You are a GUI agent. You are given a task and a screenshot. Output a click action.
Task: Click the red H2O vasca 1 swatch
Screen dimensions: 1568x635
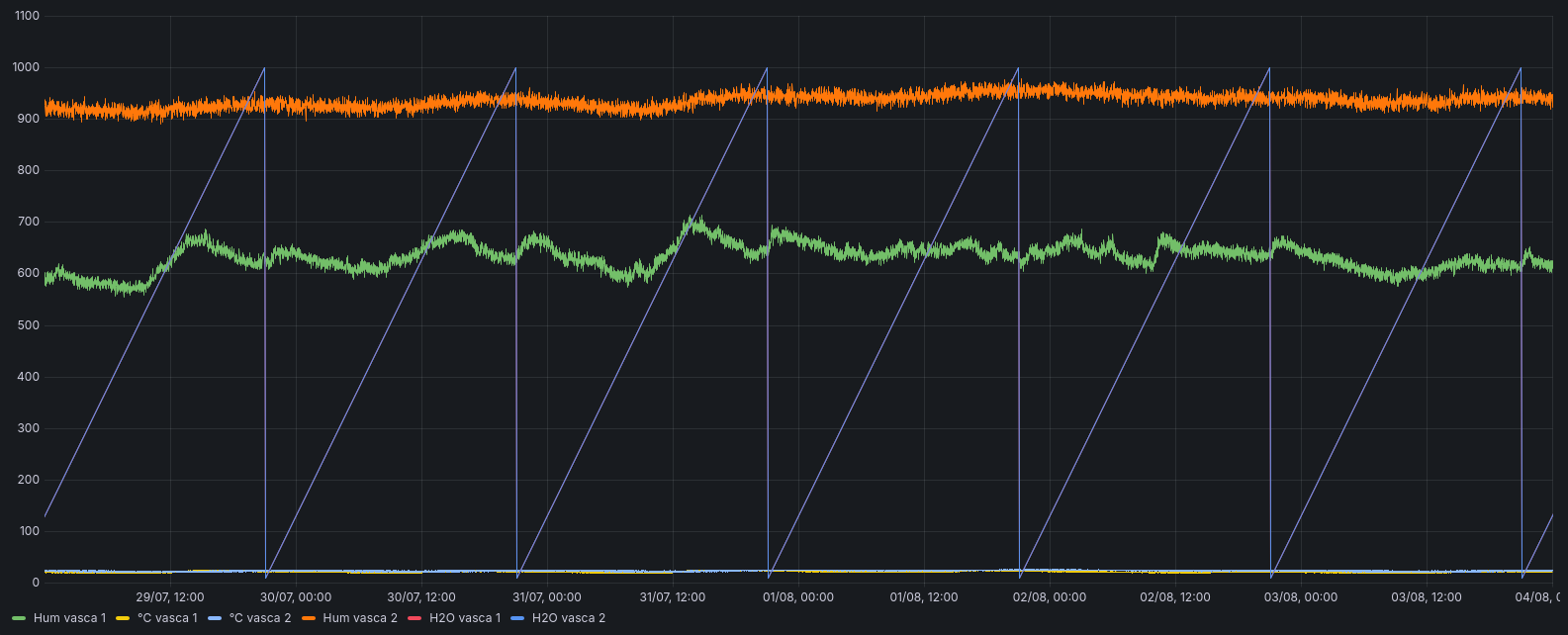coord(415,618)
